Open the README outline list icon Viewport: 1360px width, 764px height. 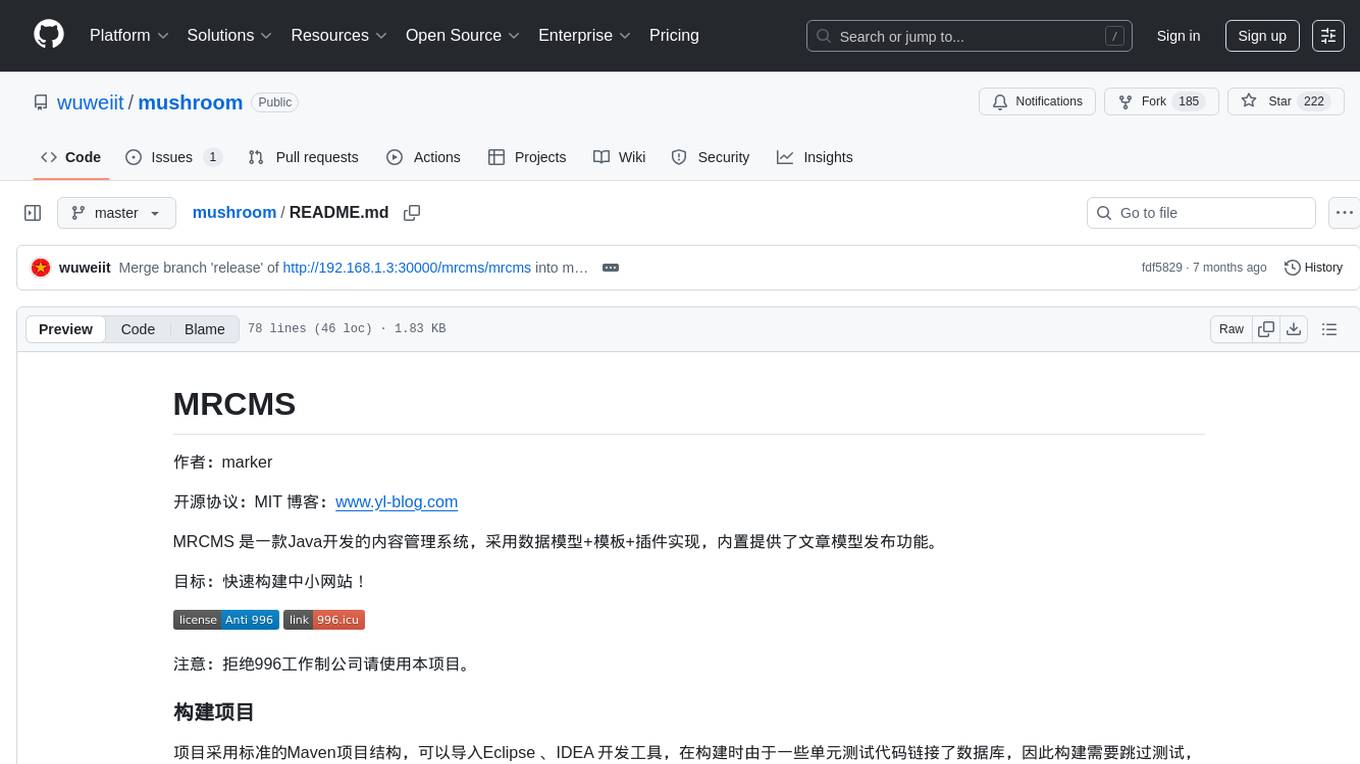[x=1329, y=329]
